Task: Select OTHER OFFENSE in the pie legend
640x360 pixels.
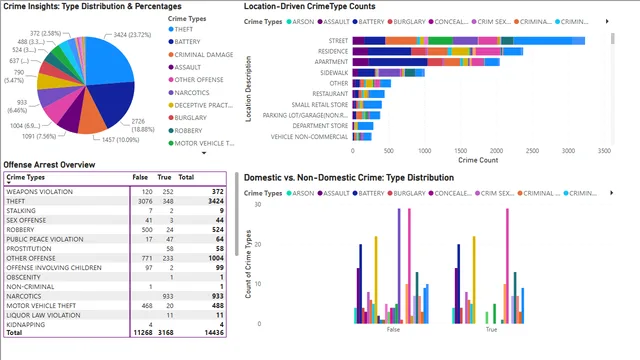Action: pos(196,80)
